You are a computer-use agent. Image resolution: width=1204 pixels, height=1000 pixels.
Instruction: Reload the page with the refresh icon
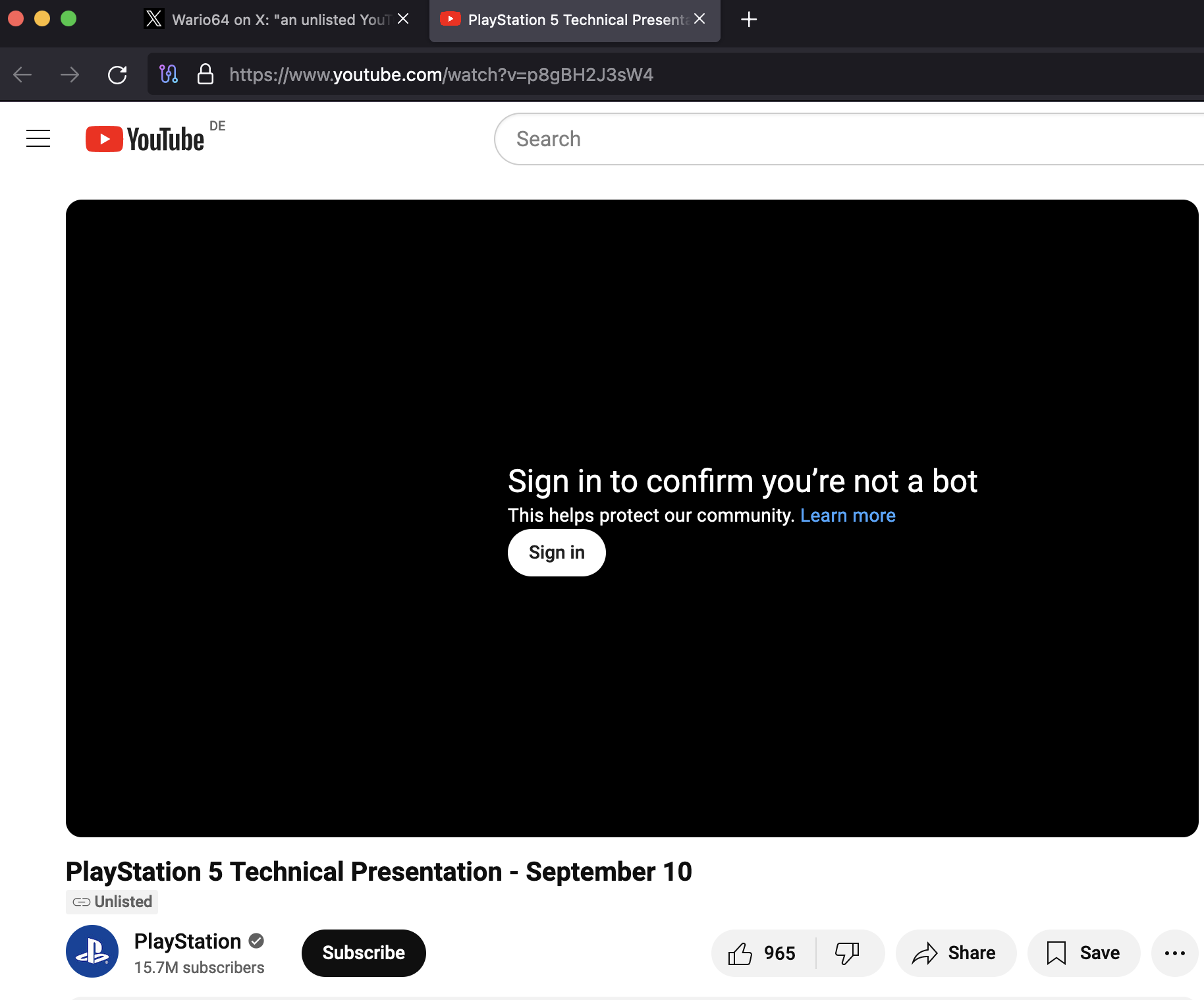[x=117, y=74]
